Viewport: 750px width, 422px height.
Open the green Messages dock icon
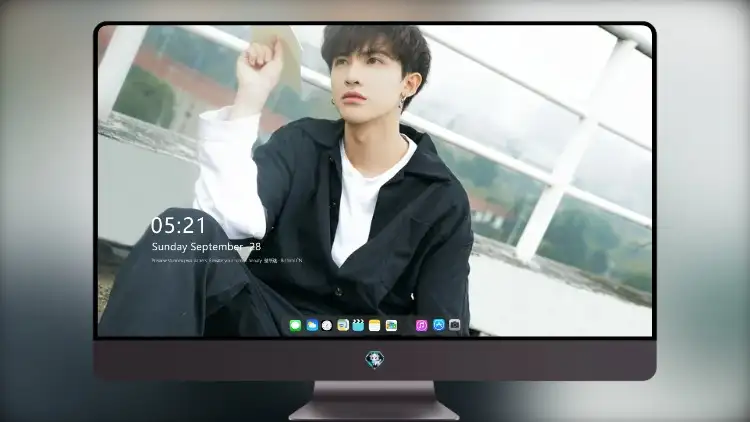tap(295, 326)
